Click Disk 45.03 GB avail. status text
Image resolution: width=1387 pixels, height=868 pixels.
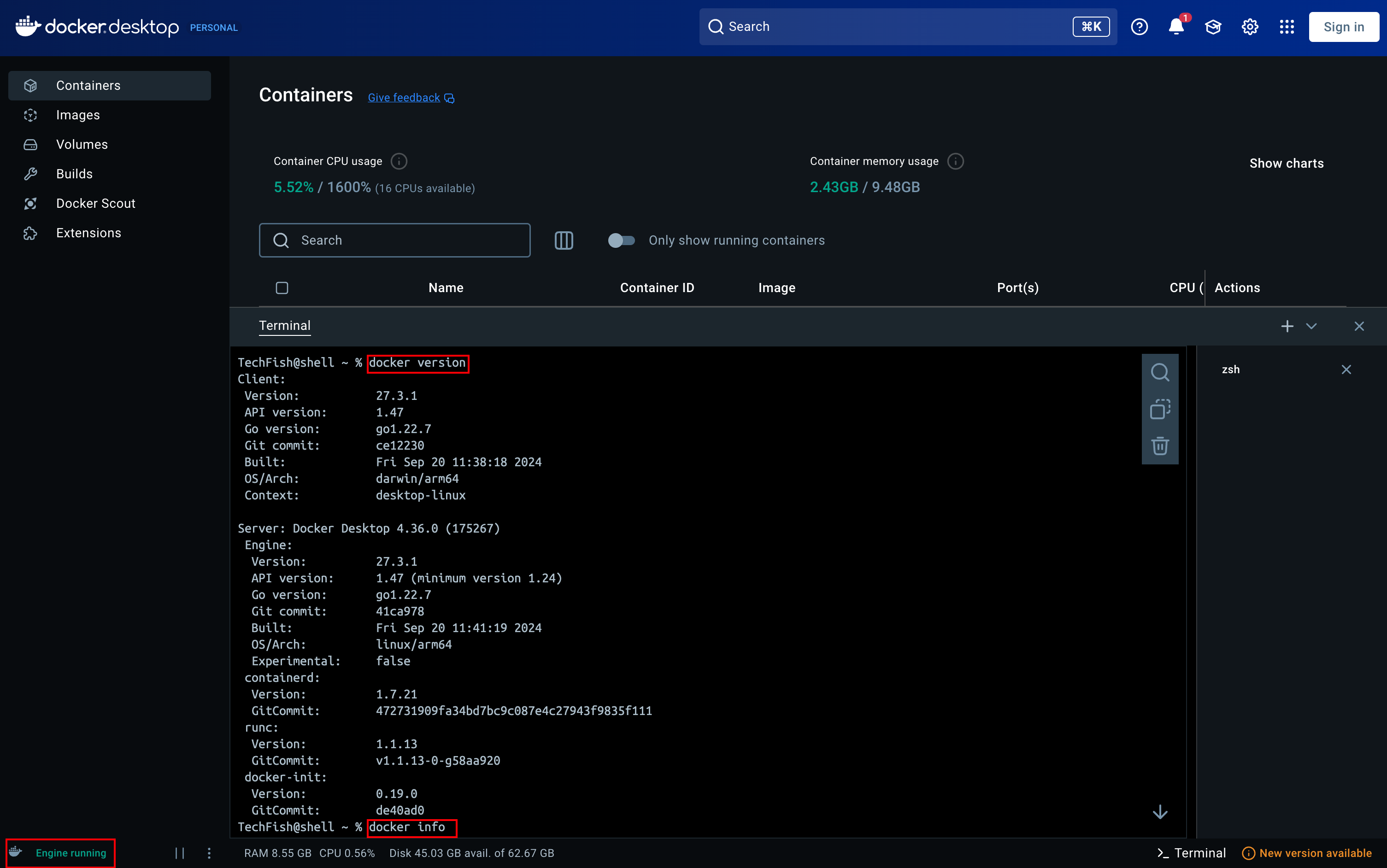(x=471, y=853)
